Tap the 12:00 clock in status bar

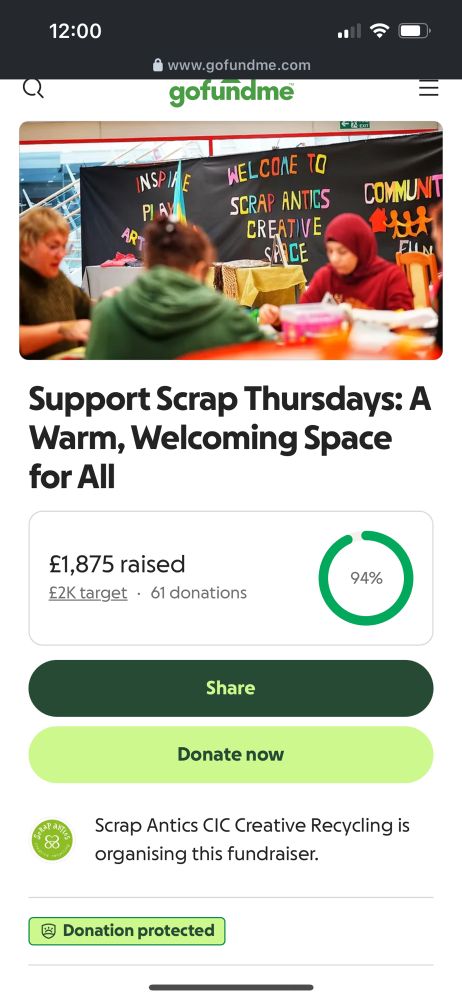pos(75,31)
